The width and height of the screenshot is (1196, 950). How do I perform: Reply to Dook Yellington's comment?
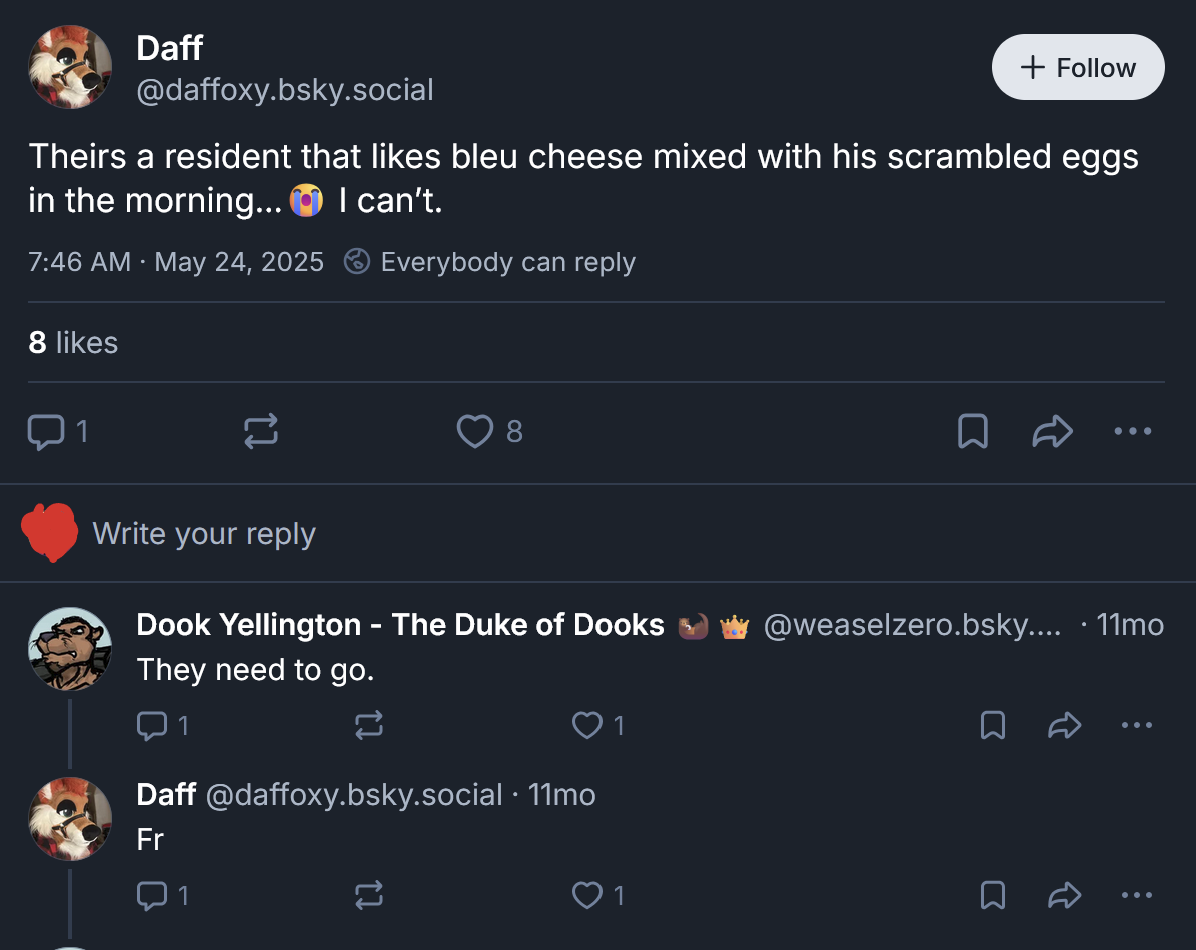point(151,725)
